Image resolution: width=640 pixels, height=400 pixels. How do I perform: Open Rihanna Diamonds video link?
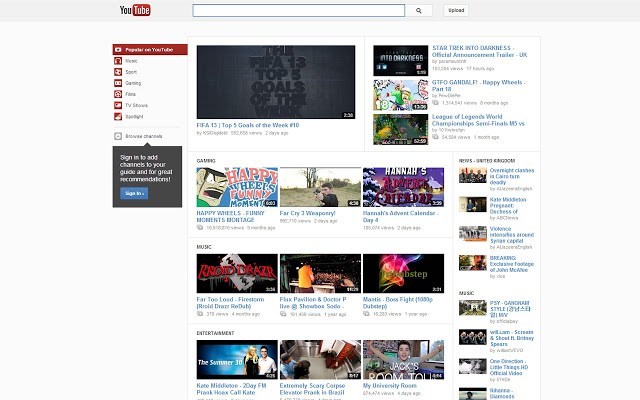(502, 393)
